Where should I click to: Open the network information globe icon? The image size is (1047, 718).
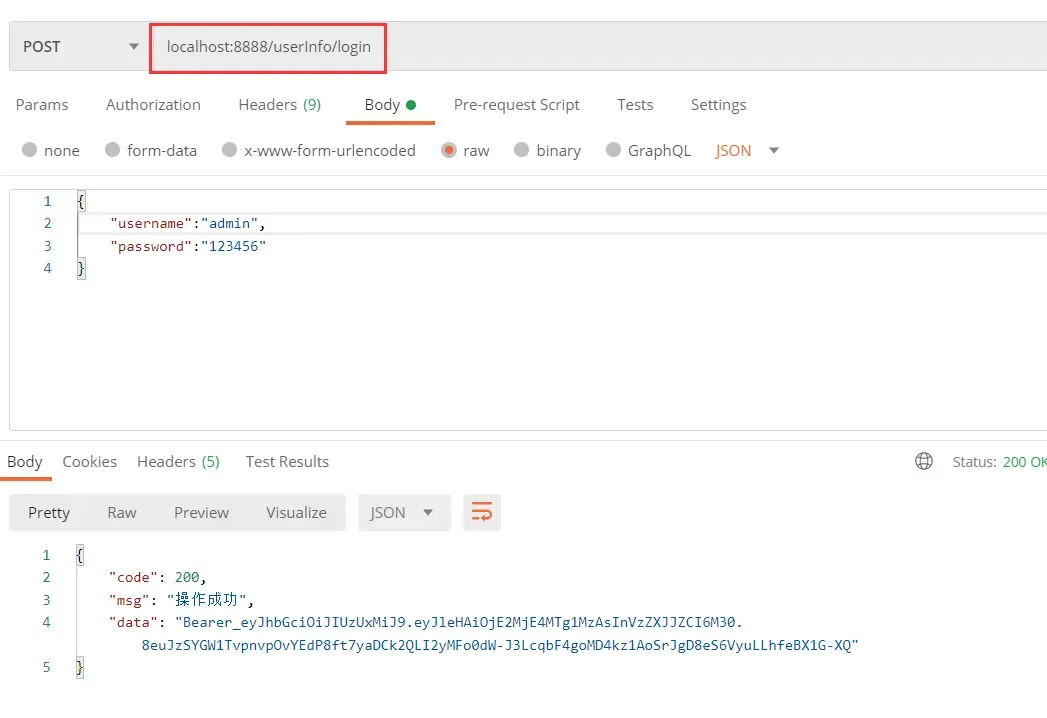point(922,461)
